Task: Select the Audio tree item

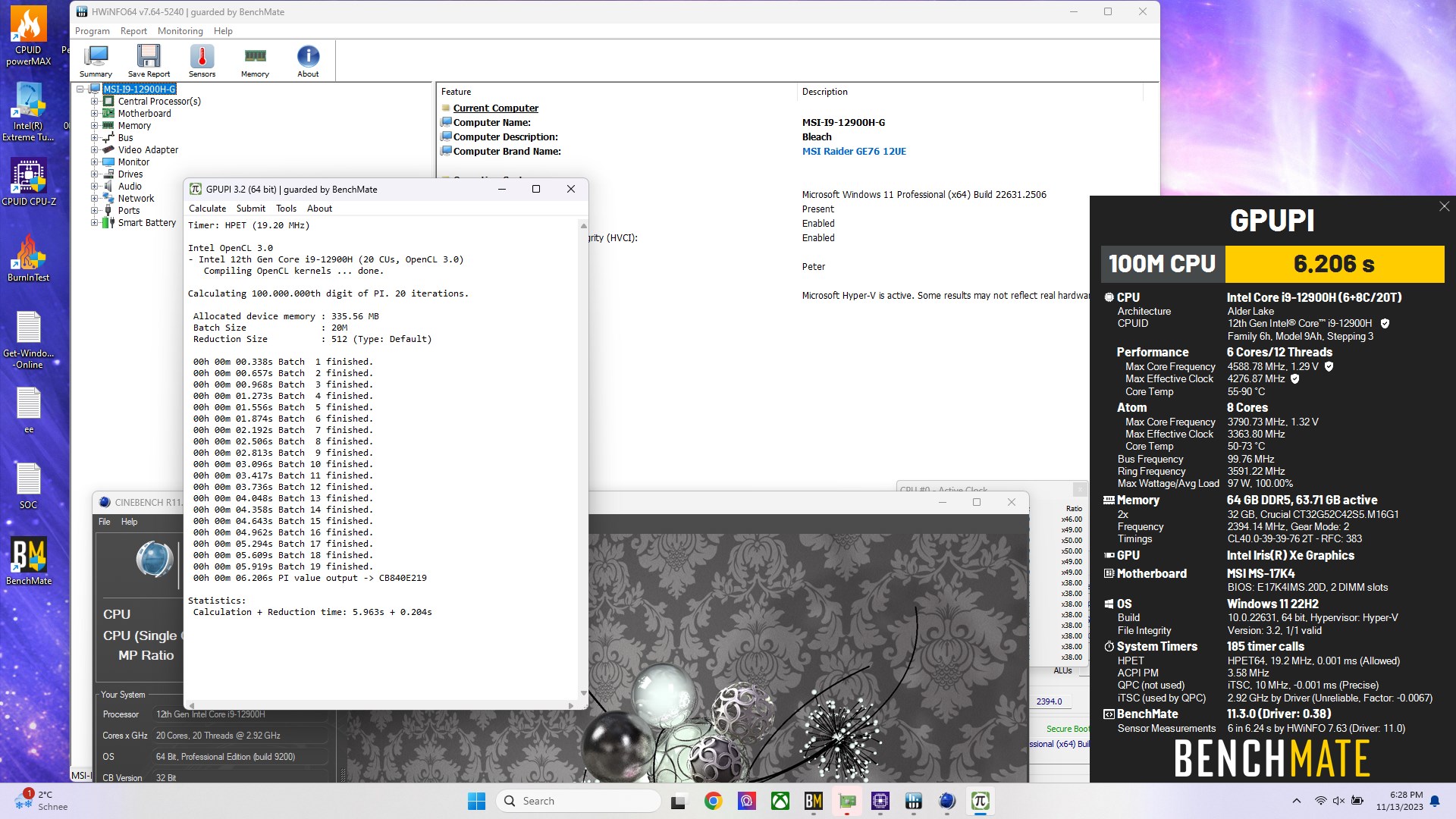Action: click(130, 186)
